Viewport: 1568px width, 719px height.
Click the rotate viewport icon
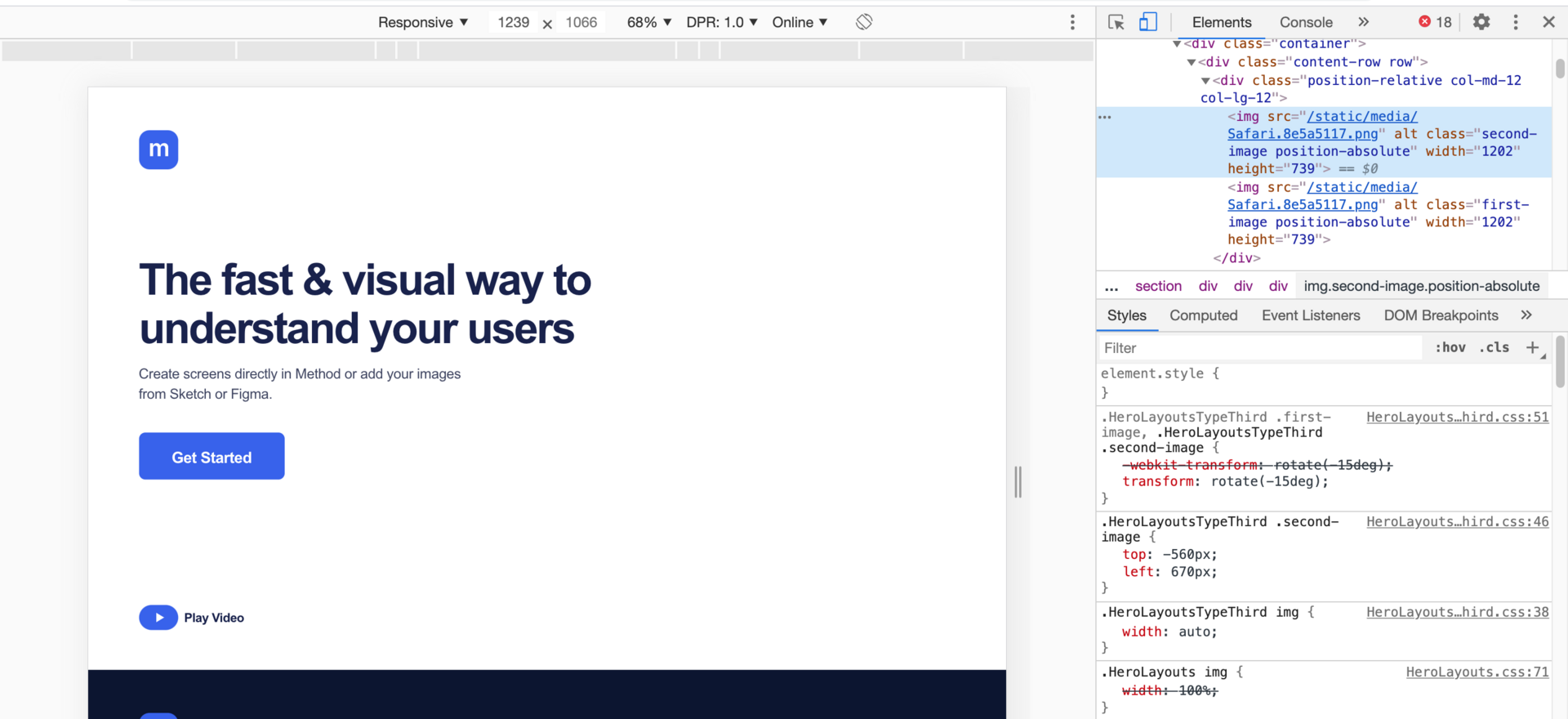(x=864, y=22)
